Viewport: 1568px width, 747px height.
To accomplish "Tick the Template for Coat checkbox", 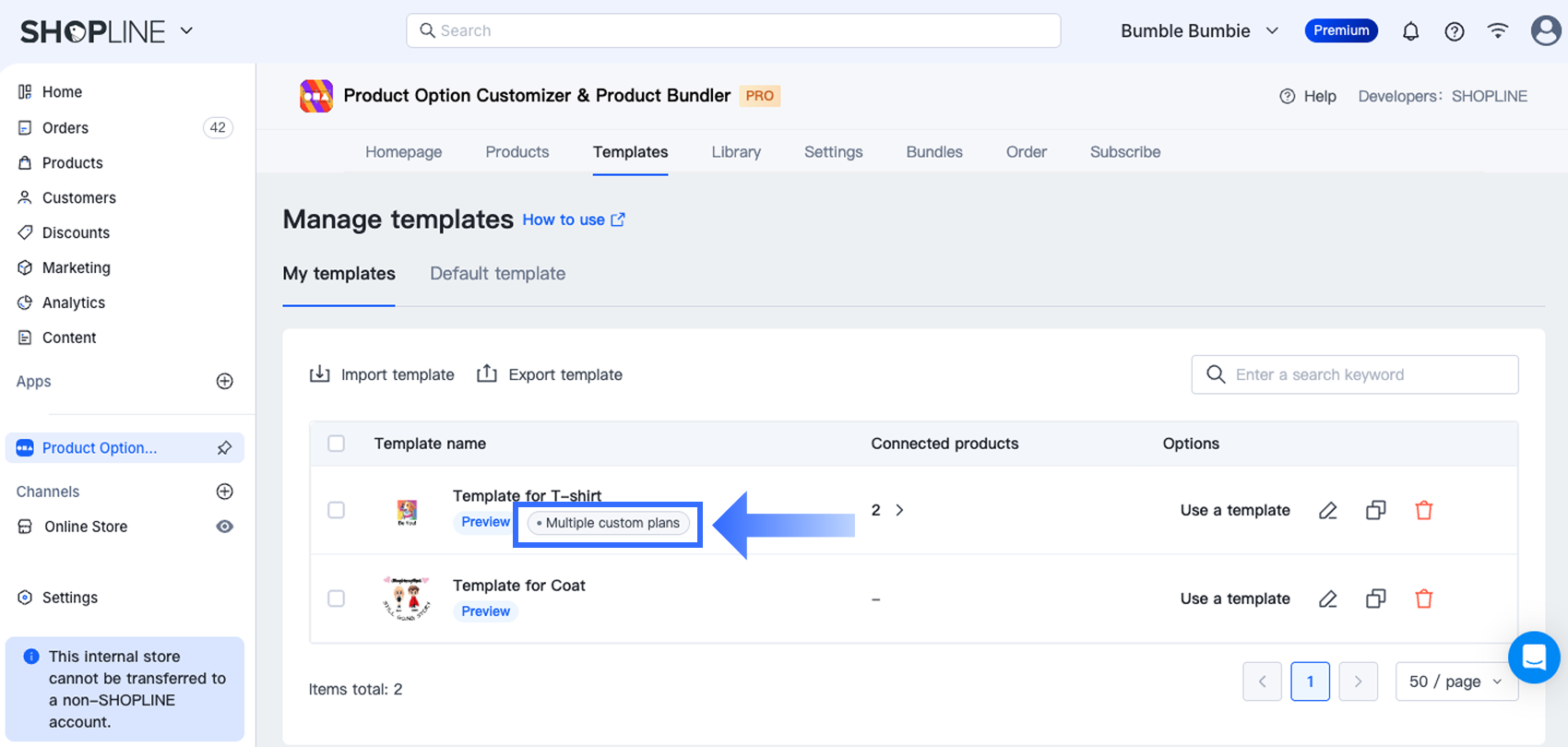I will click(337, 599).
